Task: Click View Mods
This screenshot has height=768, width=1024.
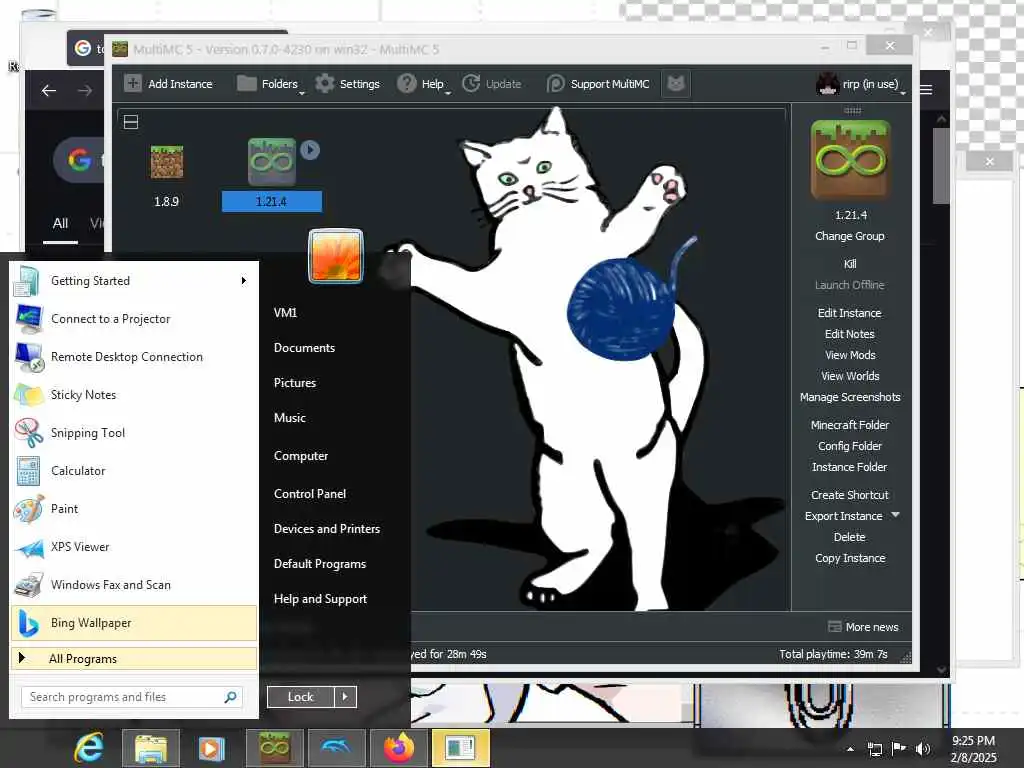Action: (x=850, y=355)
